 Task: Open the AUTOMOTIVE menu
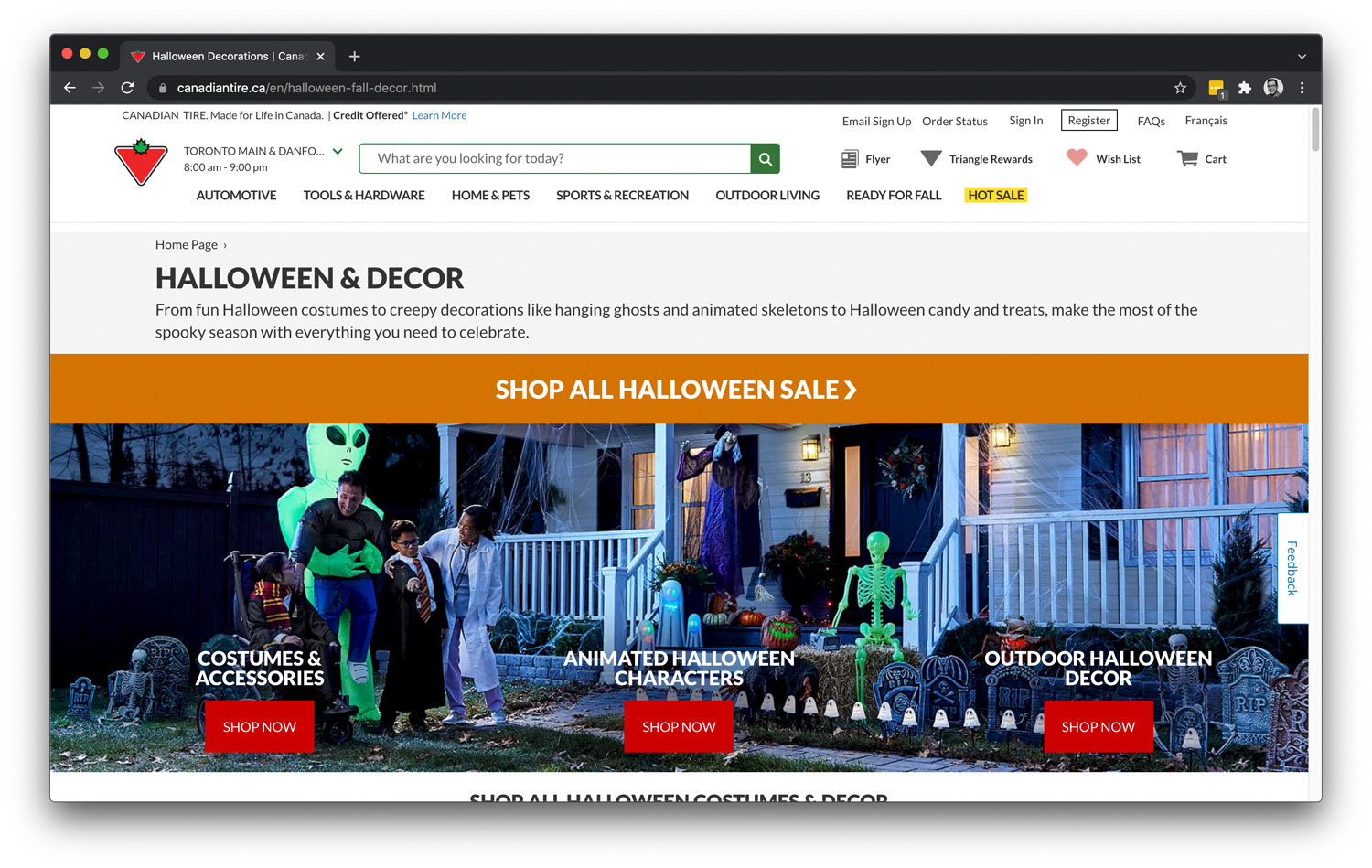(236, 195)
